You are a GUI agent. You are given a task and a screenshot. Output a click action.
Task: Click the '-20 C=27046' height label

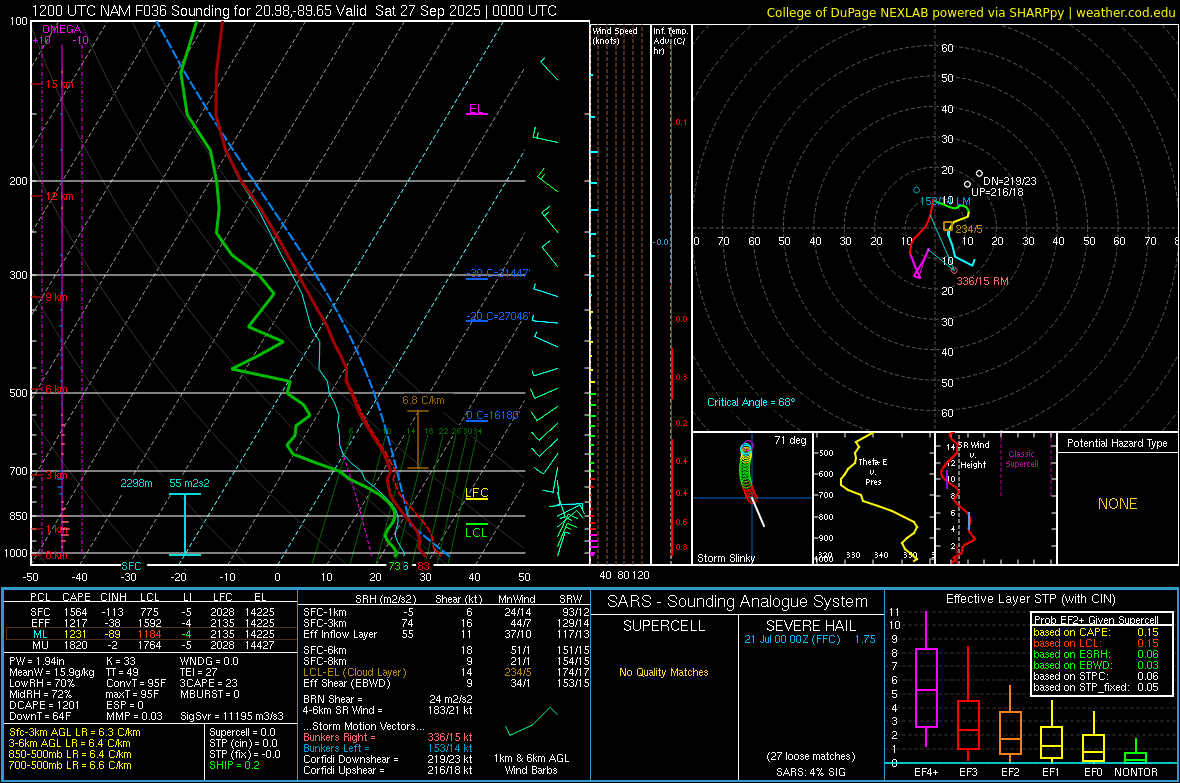coord(498,316)
